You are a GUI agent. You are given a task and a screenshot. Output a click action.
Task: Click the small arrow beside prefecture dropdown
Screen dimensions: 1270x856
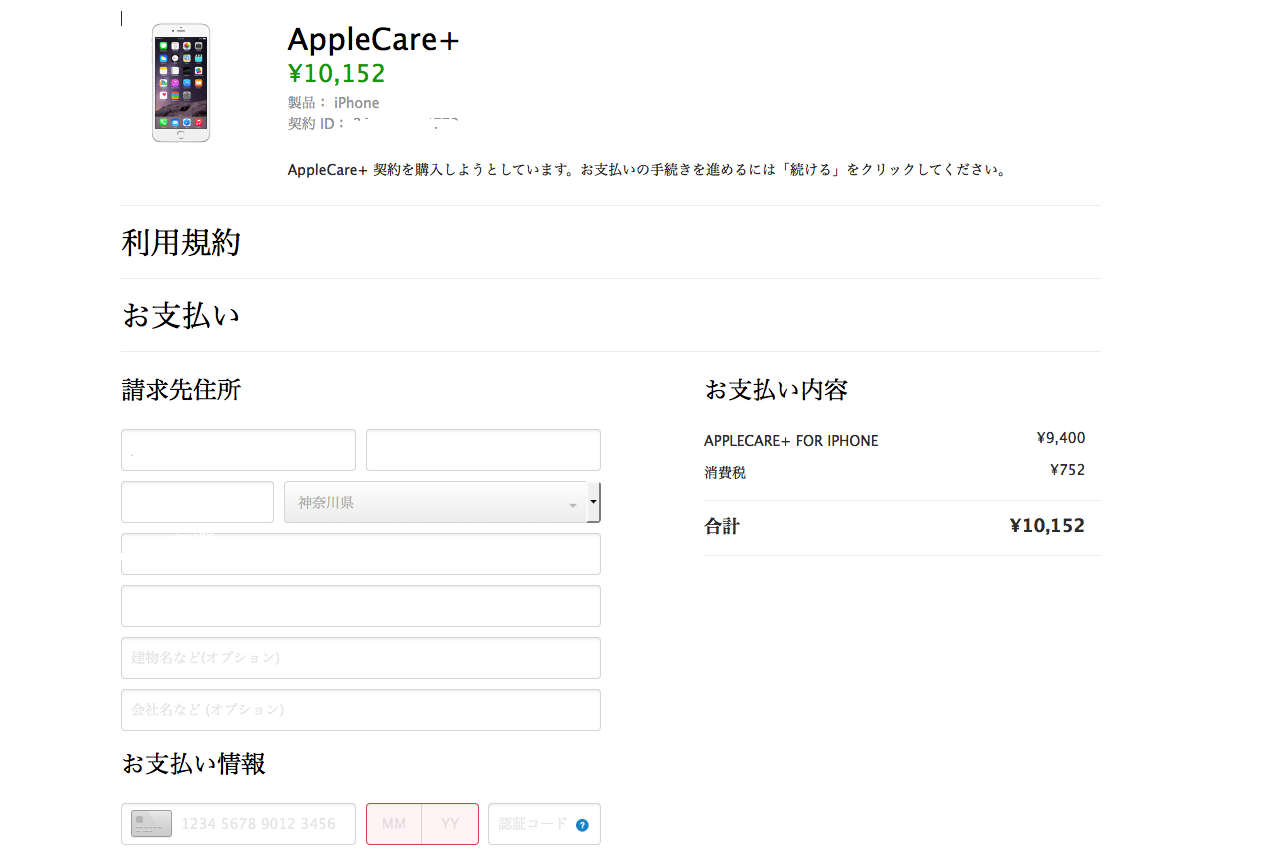tap(594, 502)
